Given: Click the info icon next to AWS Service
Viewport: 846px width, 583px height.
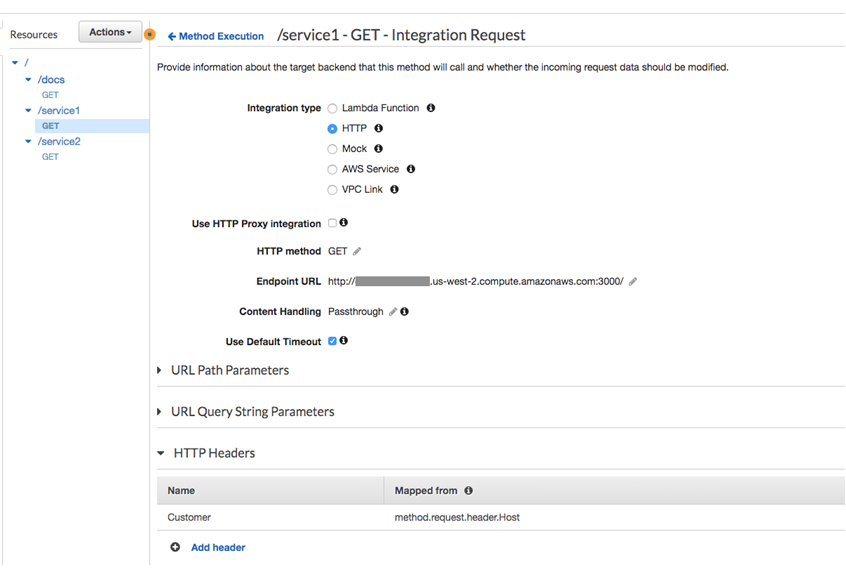Looking at the screenshot, I should coord(411,169).
